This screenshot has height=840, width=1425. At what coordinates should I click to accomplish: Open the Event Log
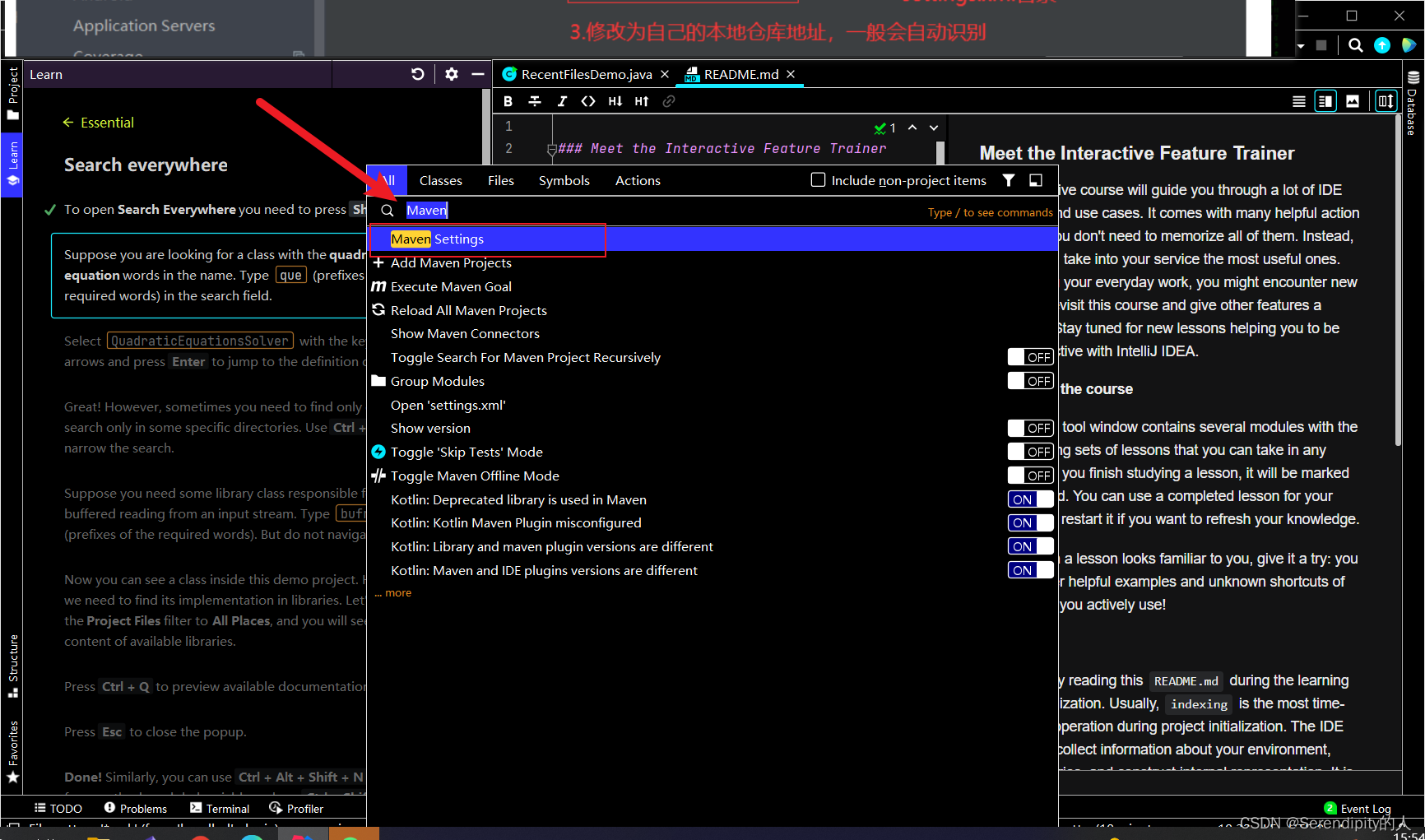click(x=1358, y=809)
